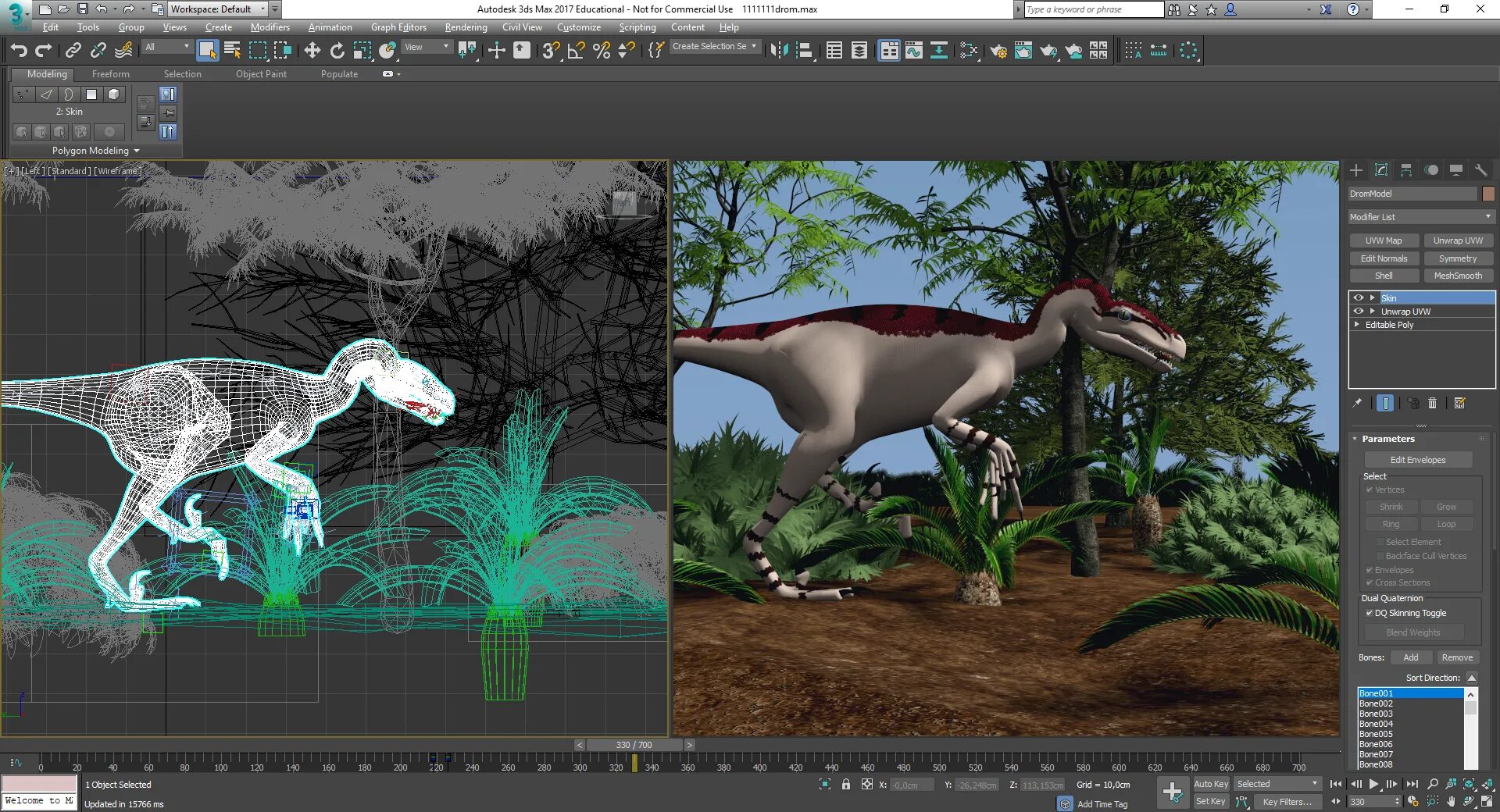Switch to the Freeform ribbon tab
The width and height of the screenshot is (1500, 812).
[x=110, y=74]
